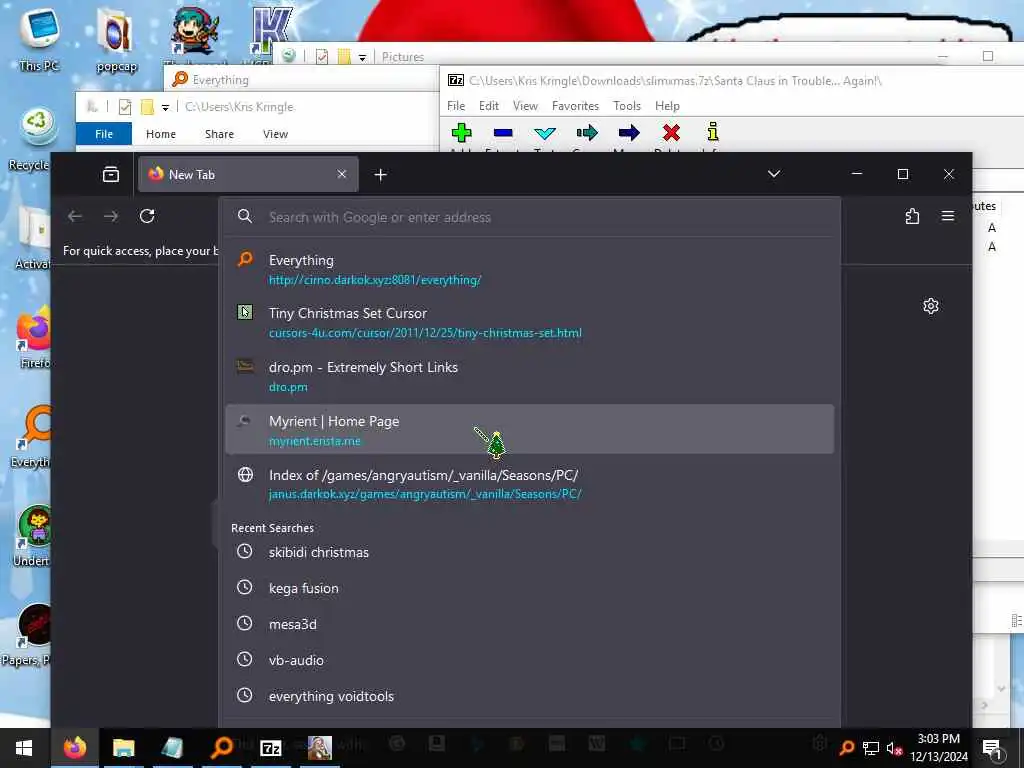Select recent search skibidi christmas
The image size is (1024, 768).
[530, 552]
